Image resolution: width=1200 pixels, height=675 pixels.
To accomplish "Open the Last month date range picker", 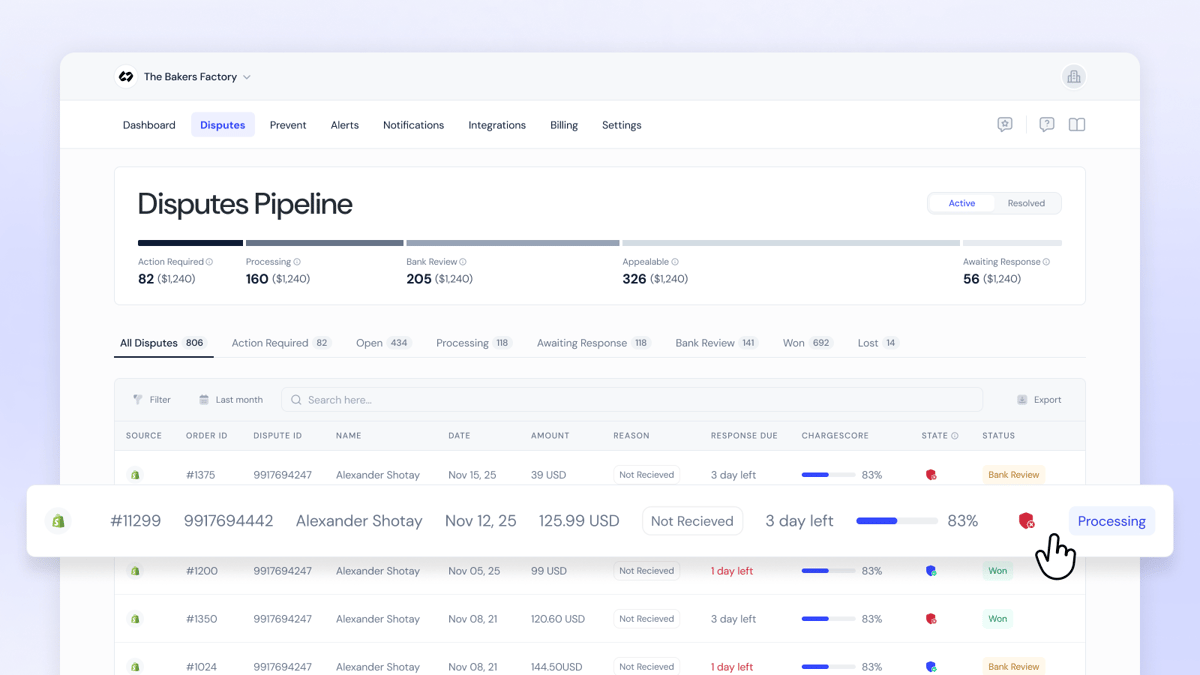I will coord(231,400).
